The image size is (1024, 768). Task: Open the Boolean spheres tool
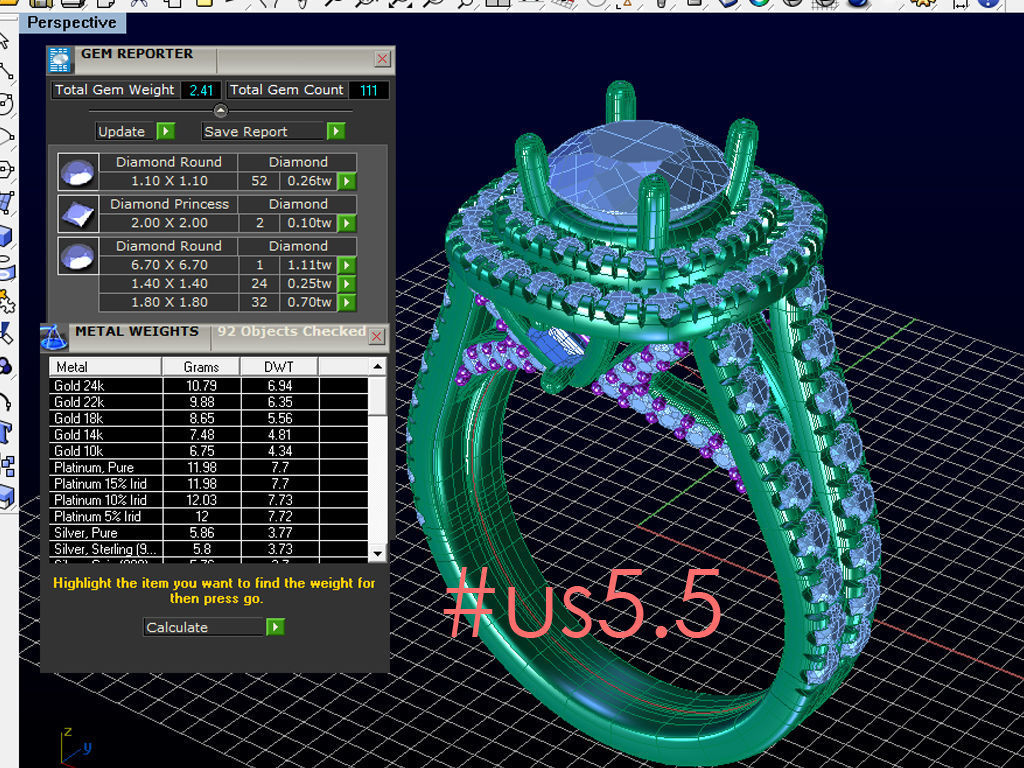(x=6, y=366)
